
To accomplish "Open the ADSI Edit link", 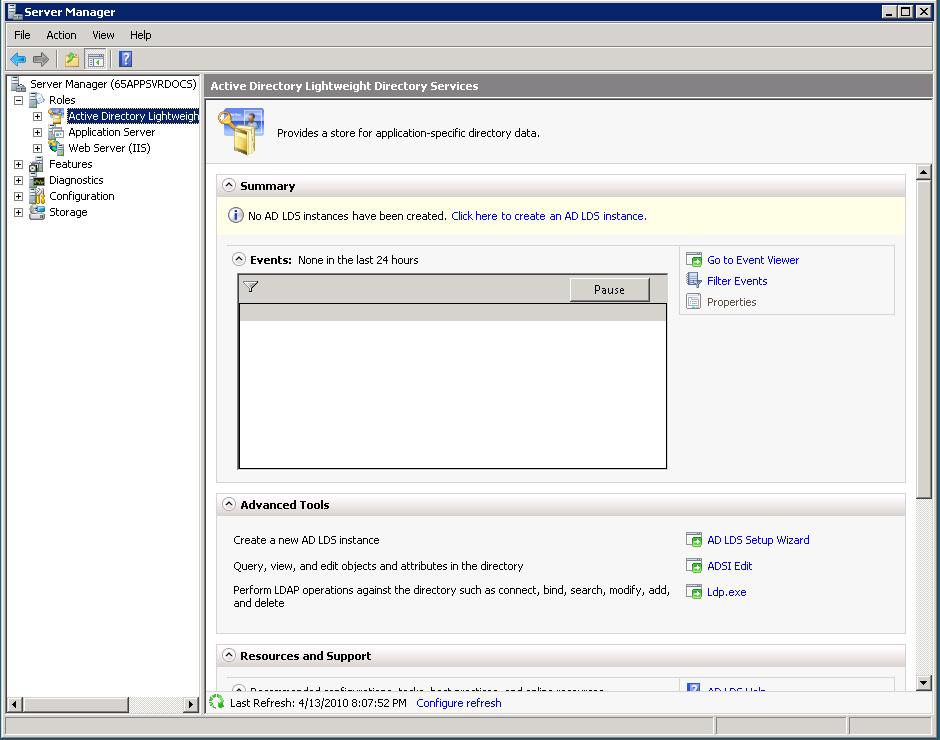I will (729, 566).
